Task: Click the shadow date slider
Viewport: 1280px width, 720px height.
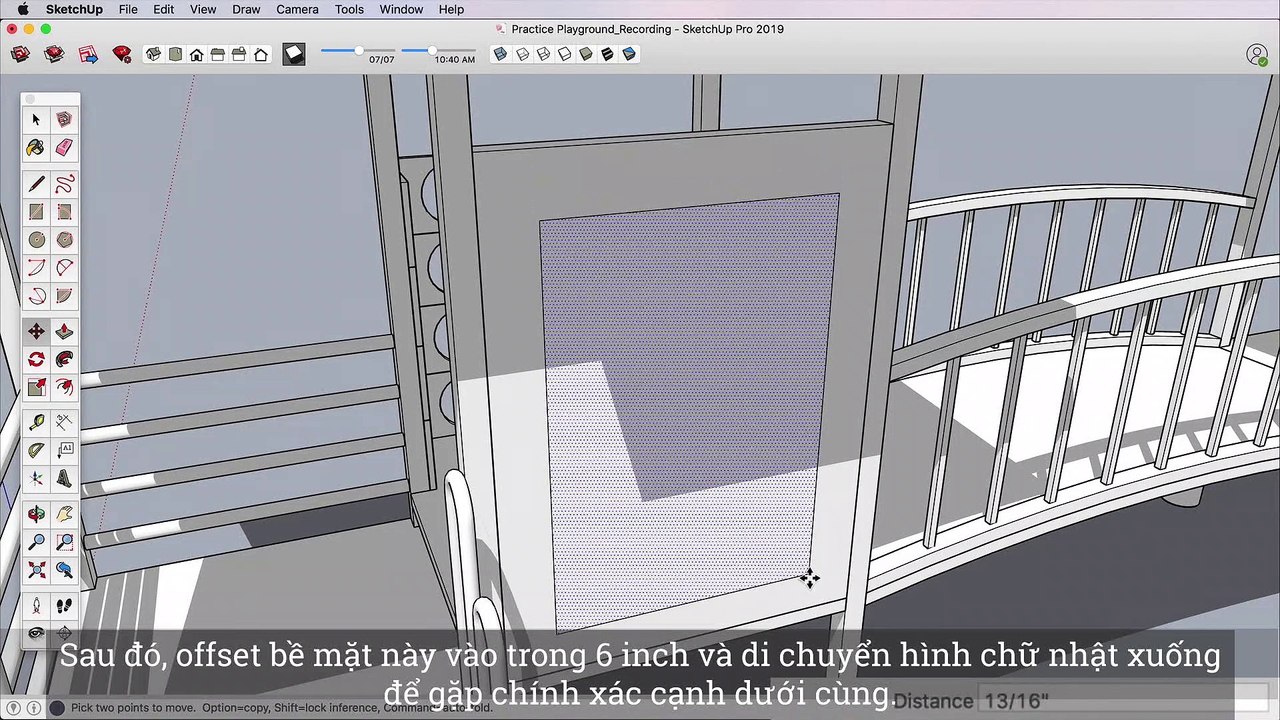Action: pos(357,50)
